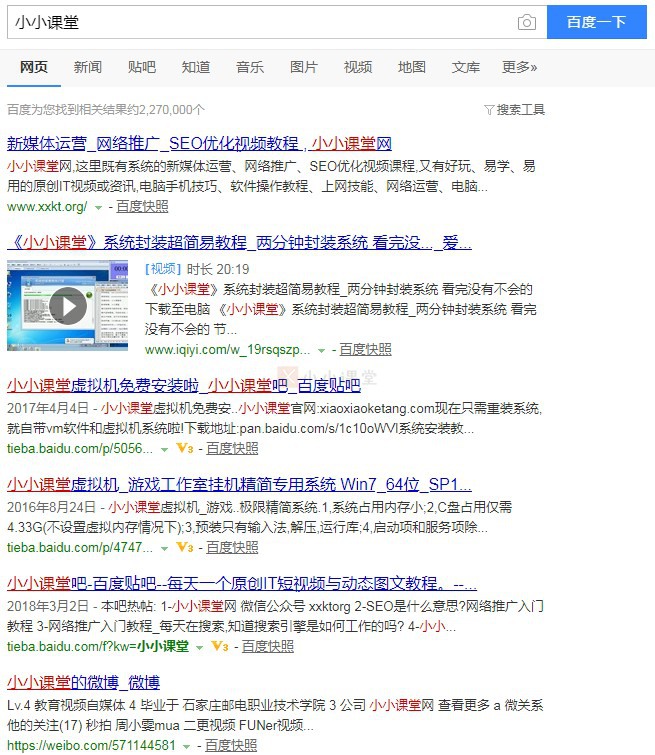Play the video thumbnail for 系统封装教程
655x755 pixels.
67,306
